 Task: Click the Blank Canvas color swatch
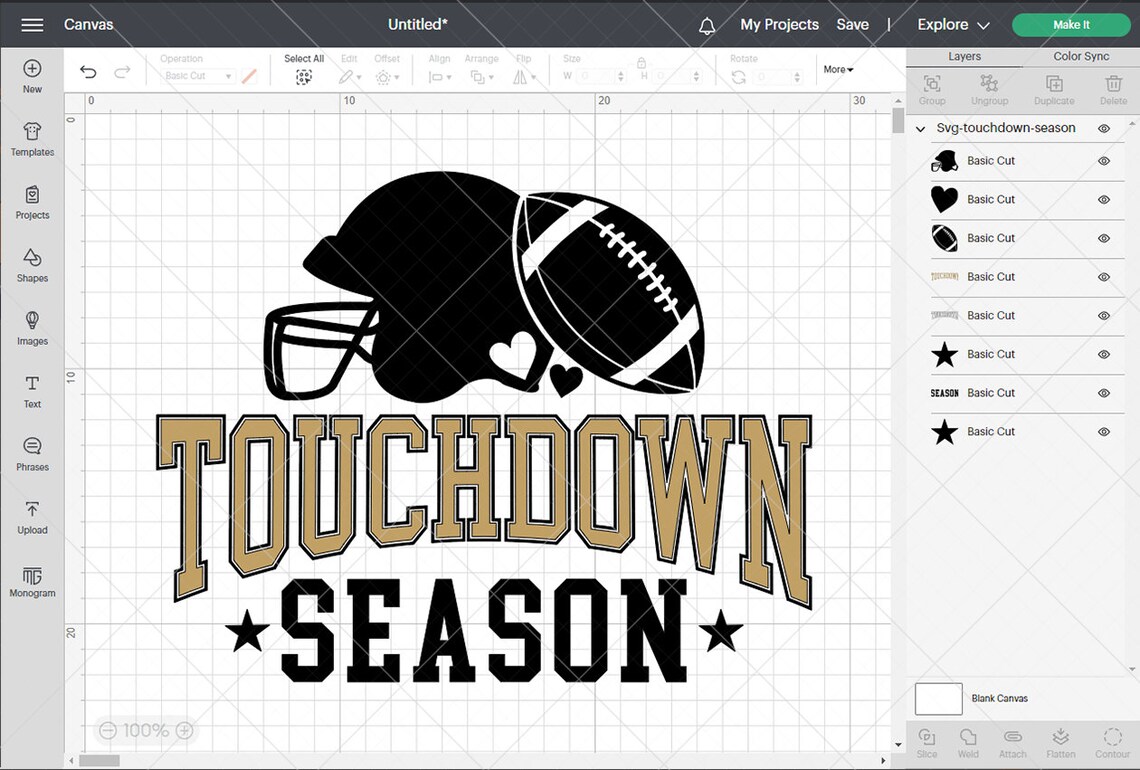coord(938,698)
